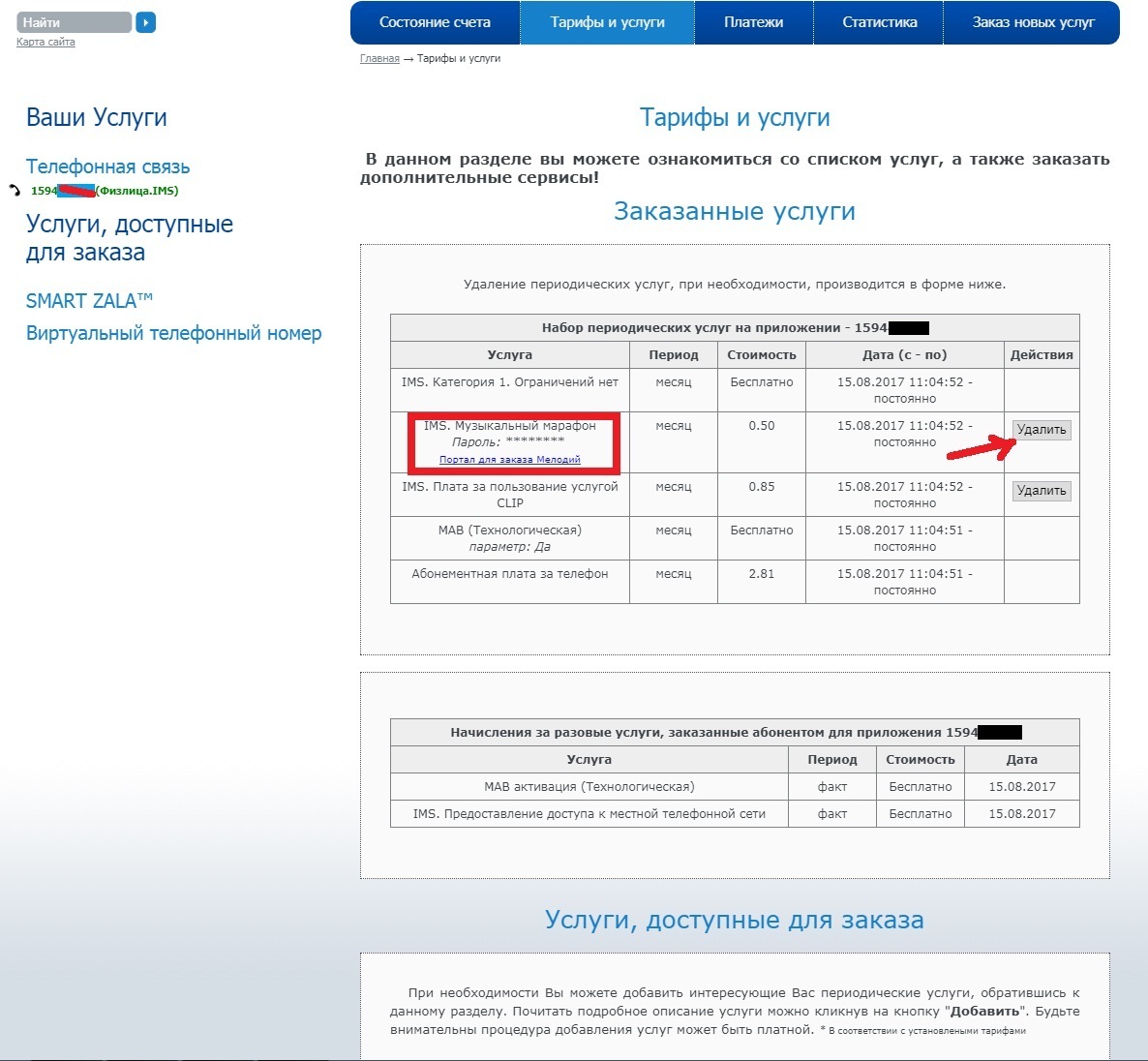Click Удалить for Музыкальный марафон

coord(1042,430)
